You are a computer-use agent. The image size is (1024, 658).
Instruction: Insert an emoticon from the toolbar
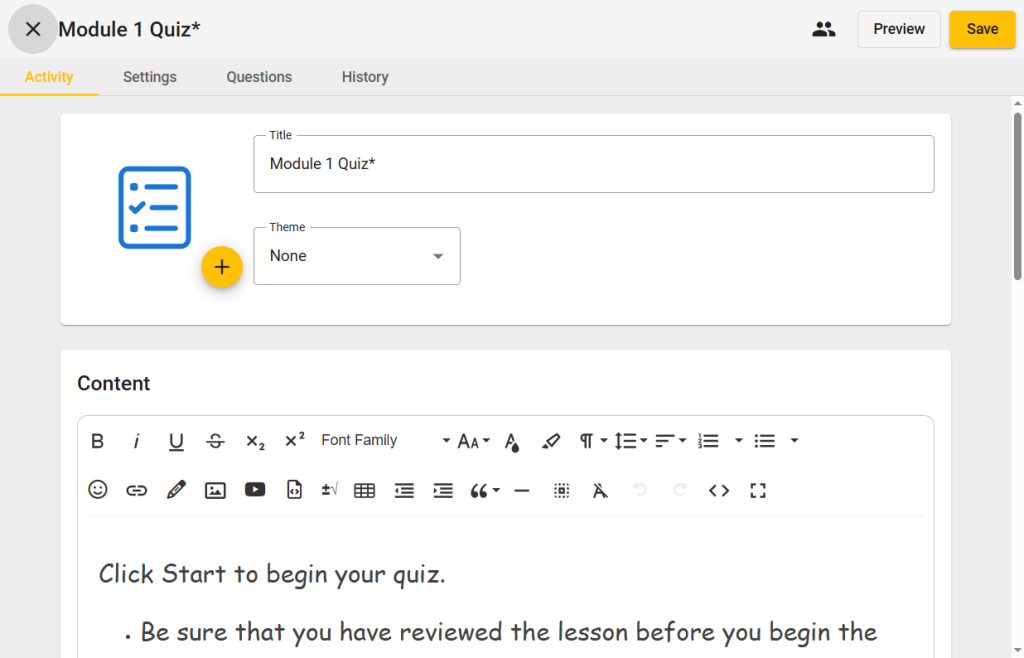click(98, 490)
